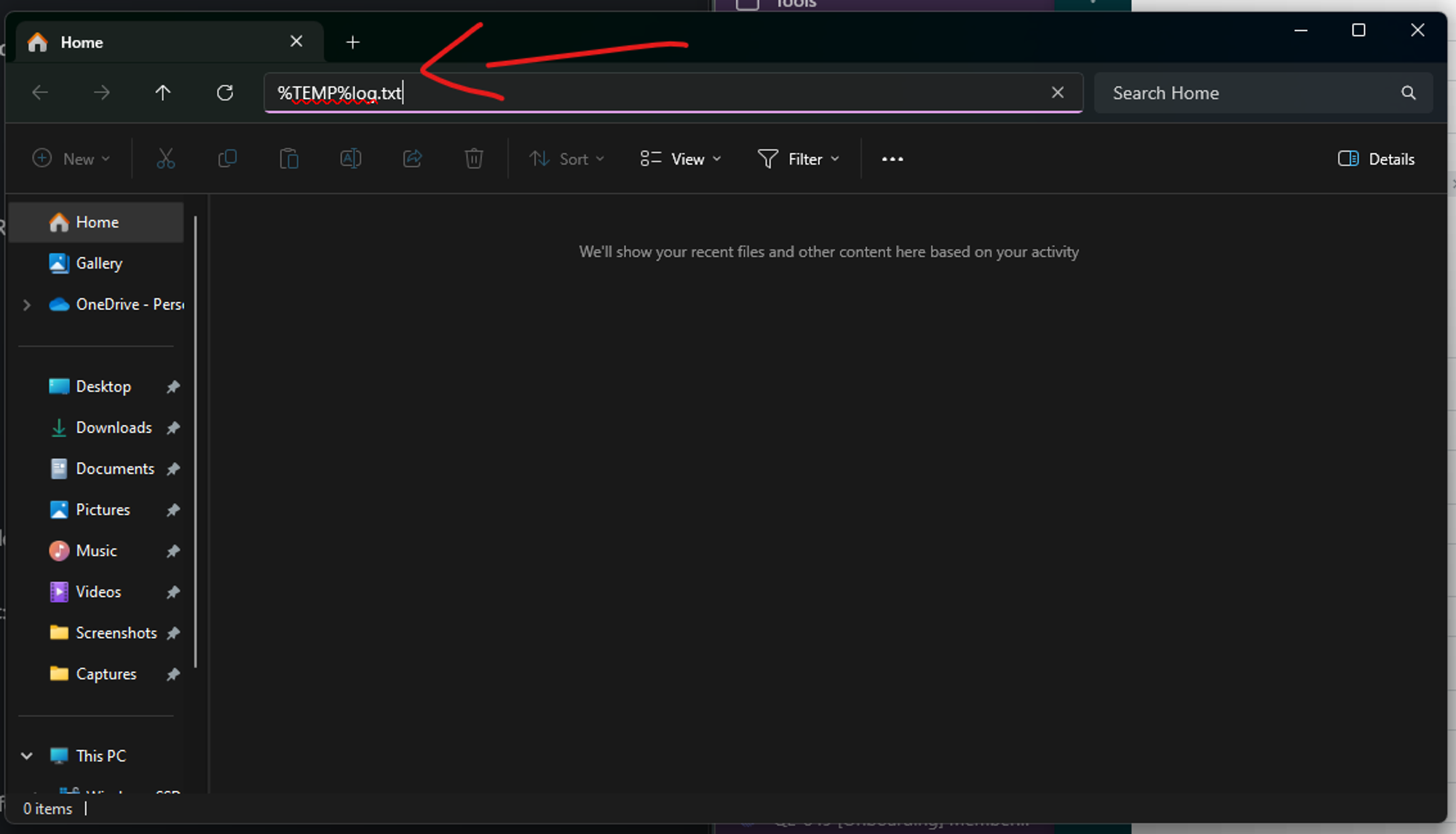Click the Copy icon

coord(227,159)
